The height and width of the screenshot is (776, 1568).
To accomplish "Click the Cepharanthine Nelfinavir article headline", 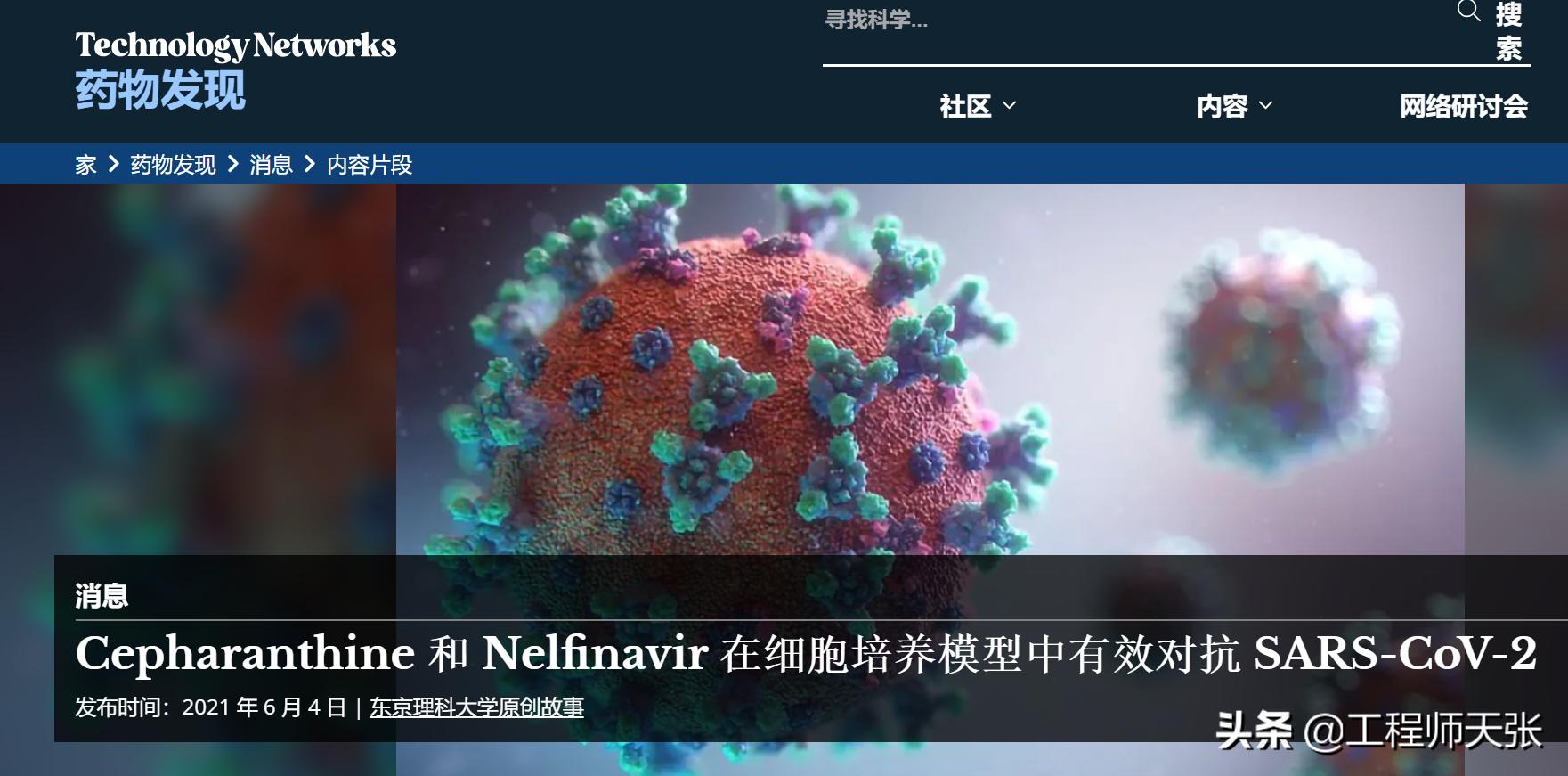I will pyautogui.click(x=806, y=653).
